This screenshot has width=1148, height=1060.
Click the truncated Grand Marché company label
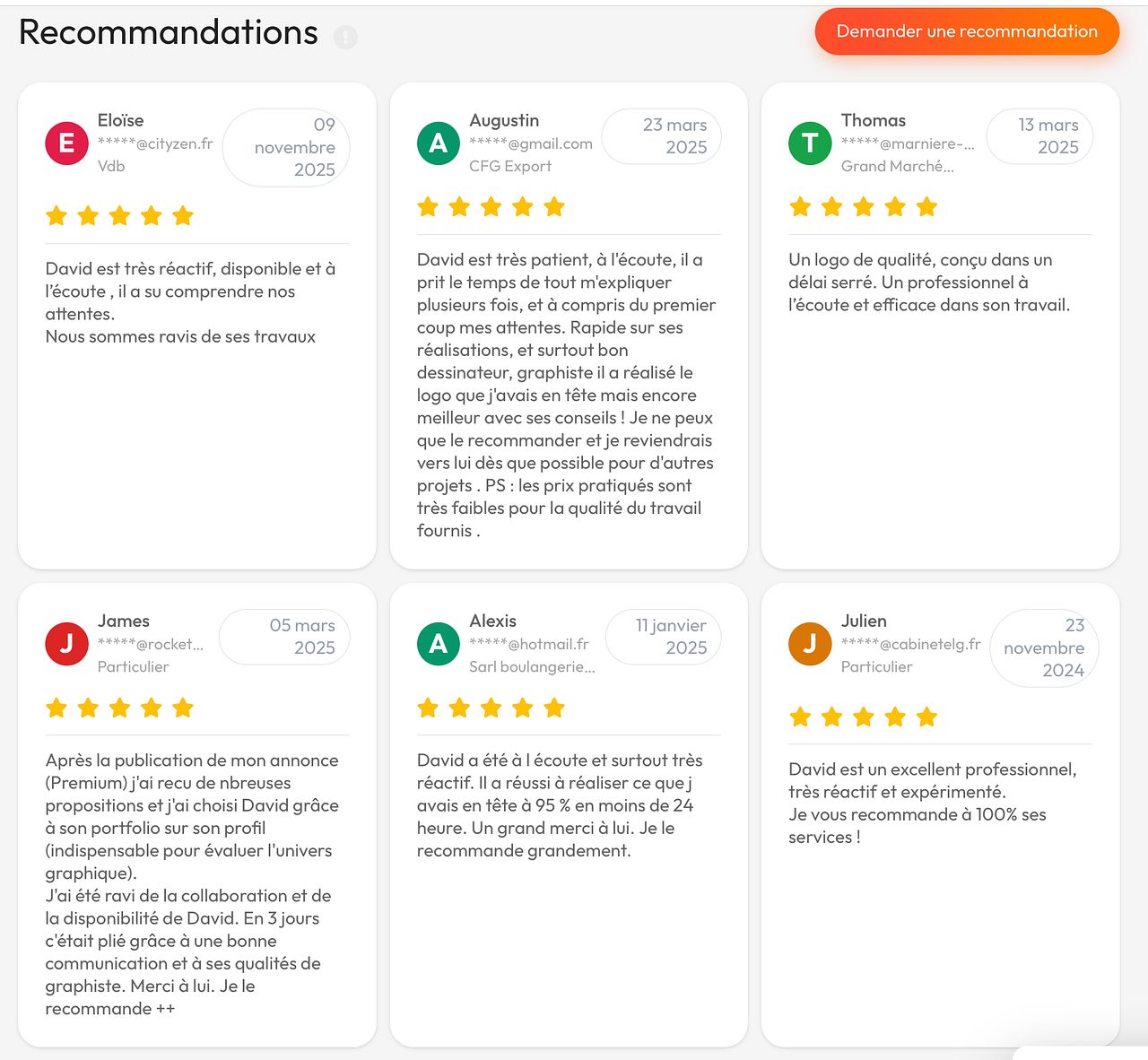tap(897, 166)
